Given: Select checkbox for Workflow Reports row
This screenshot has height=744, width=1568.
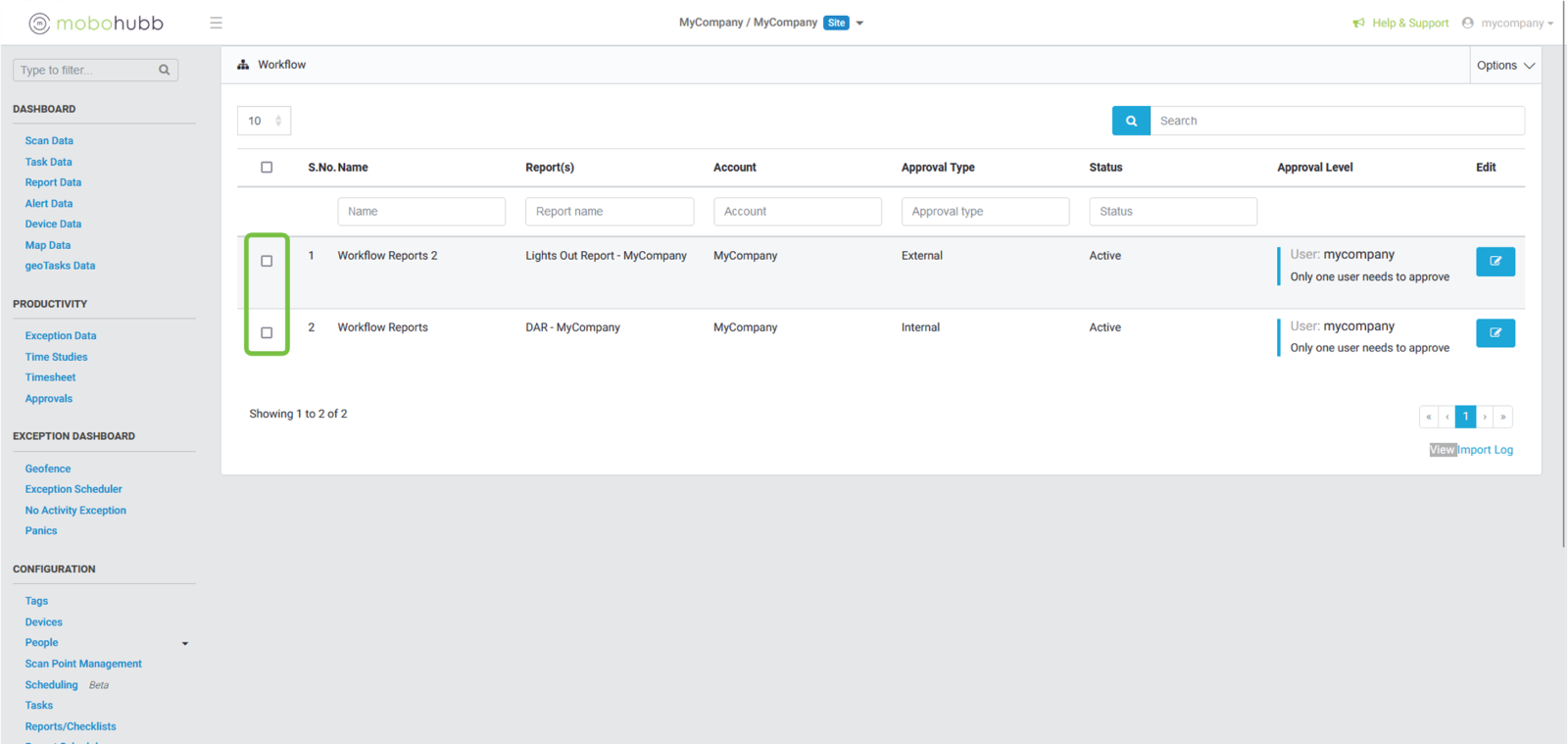Looking at the screenshot, I should click(267, 333).
